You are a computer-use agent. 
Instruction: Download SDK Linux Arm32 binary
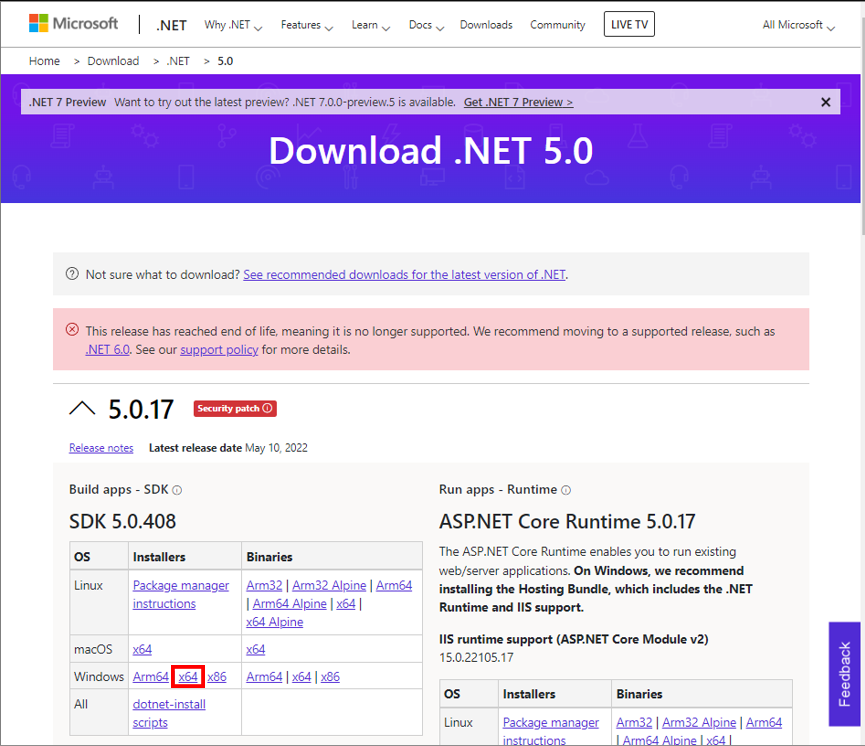coord(264,585)
